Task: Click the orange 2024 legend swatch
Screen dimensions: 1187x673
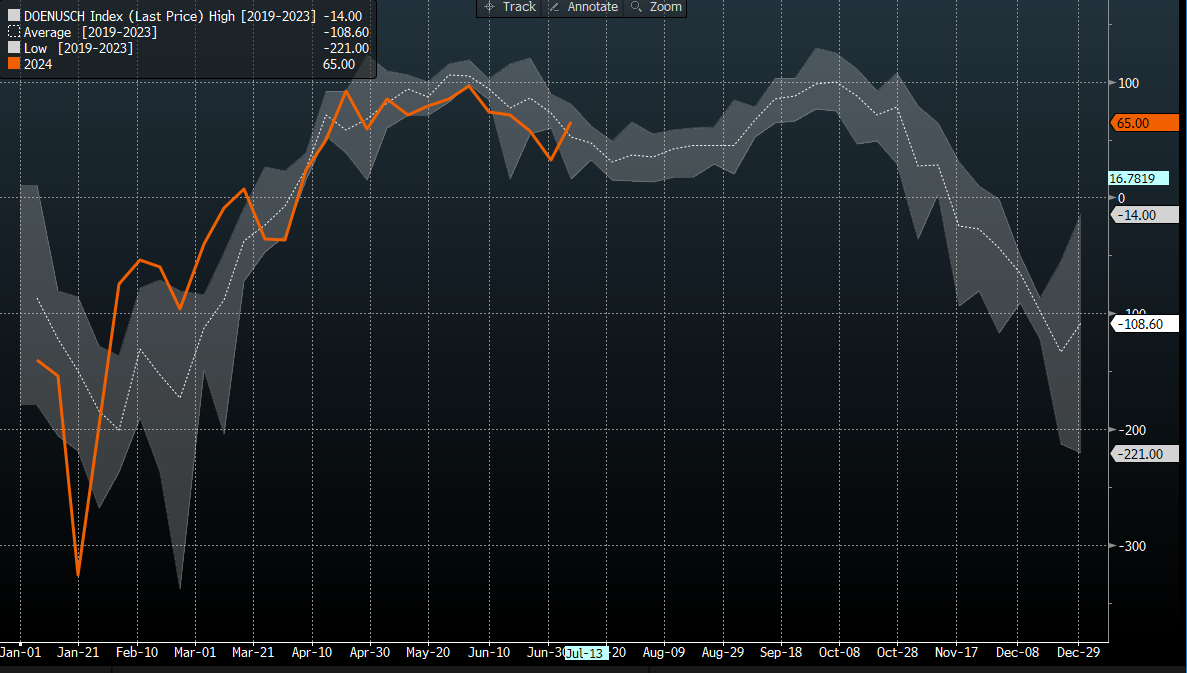Action: pyautogui.click(x=14, y=64)
